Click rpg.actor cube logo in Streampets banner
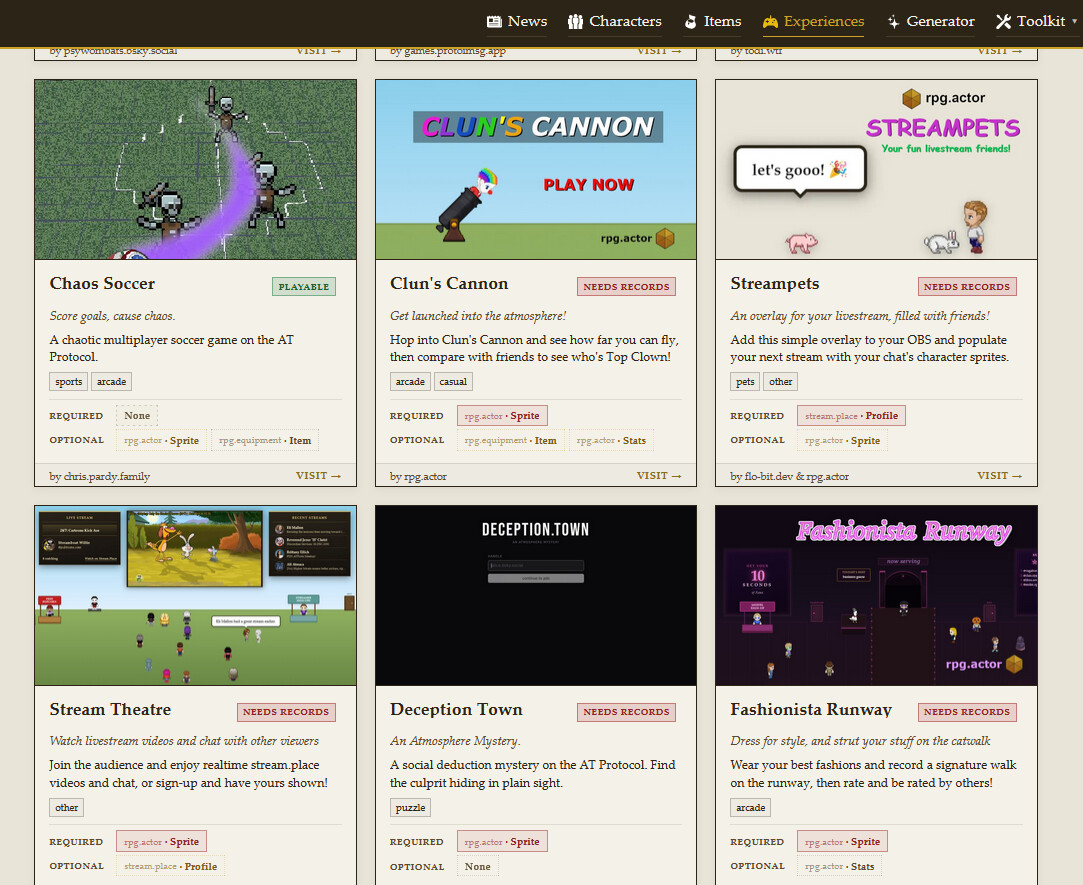Screen dimensions: 1083x885 912,98
